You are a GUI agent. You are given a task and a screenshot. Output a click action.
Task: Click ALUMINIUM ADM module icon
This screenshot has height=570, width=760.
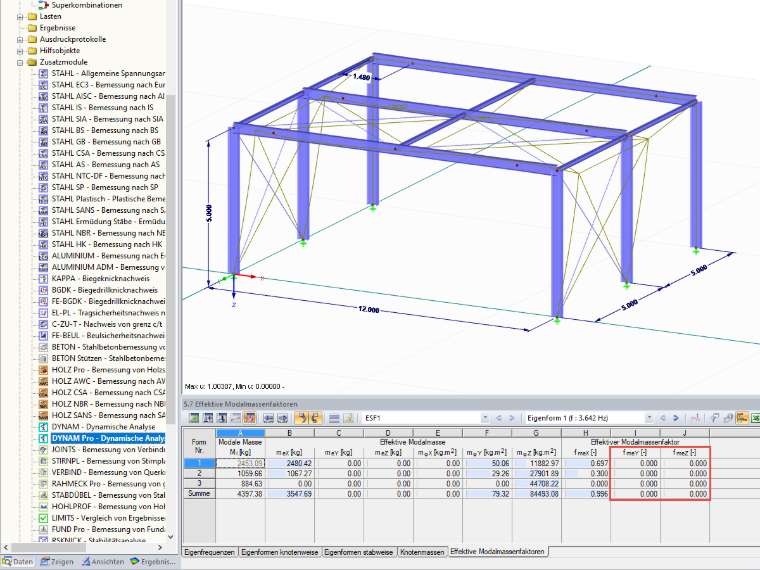44,267
